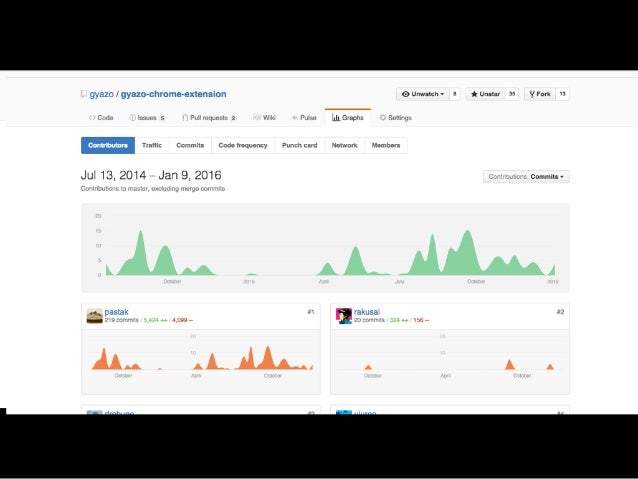Open the repository Settings tab
This screenshot has height=479, width=638.
point(395,118)
